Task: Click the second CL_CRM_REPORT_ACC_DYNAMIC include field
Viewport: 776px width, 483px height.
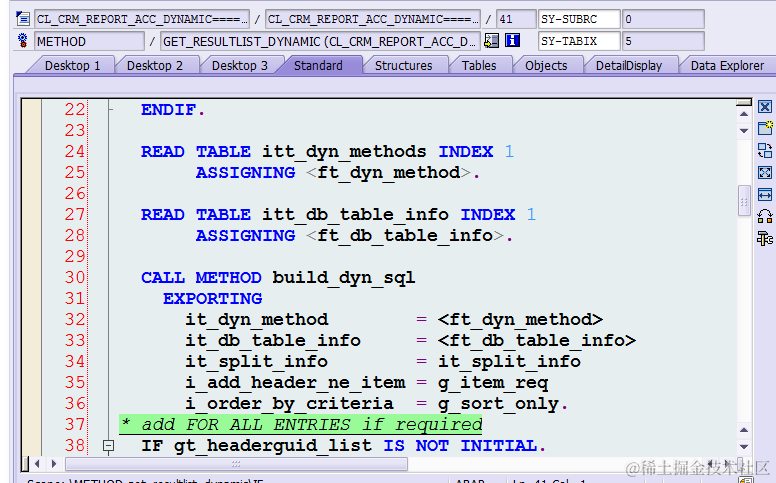Action: (373, 19)
